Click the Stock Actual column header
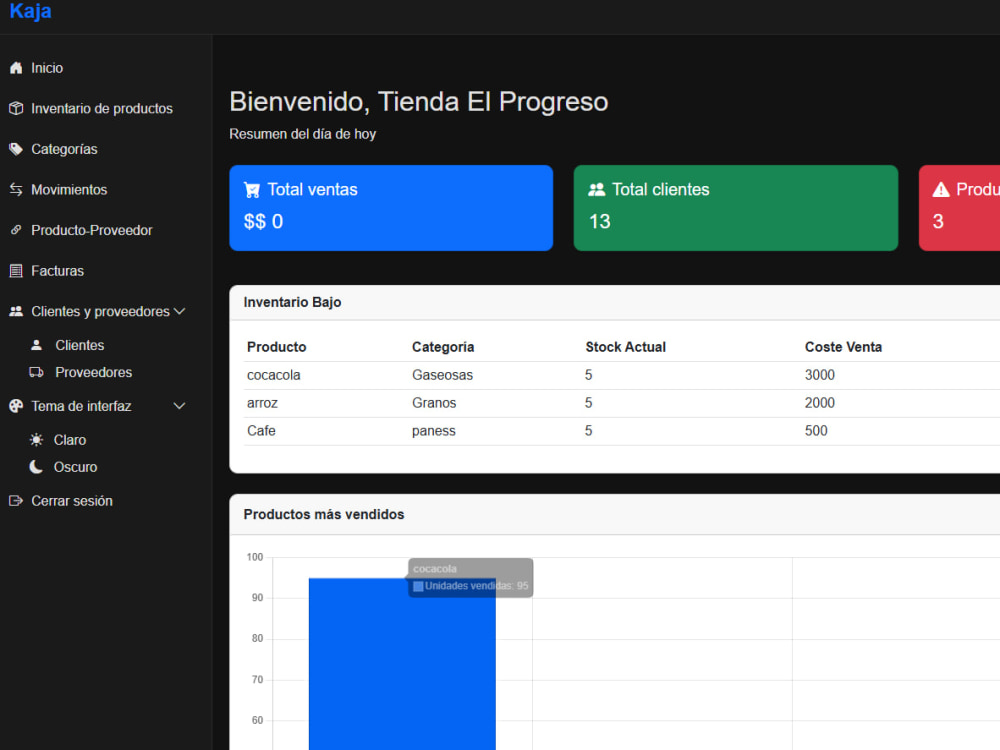 click(x=626, y=347)
